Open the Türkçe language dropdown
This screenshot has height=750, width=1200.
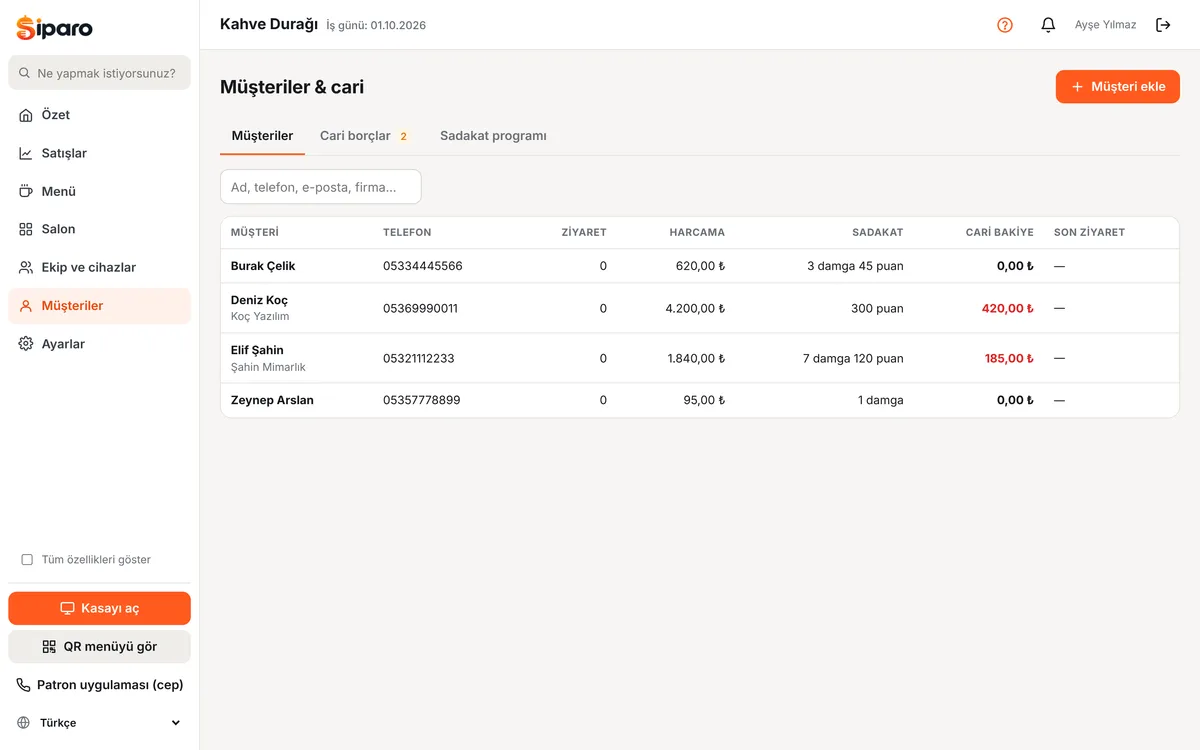[x=99, y=723]
